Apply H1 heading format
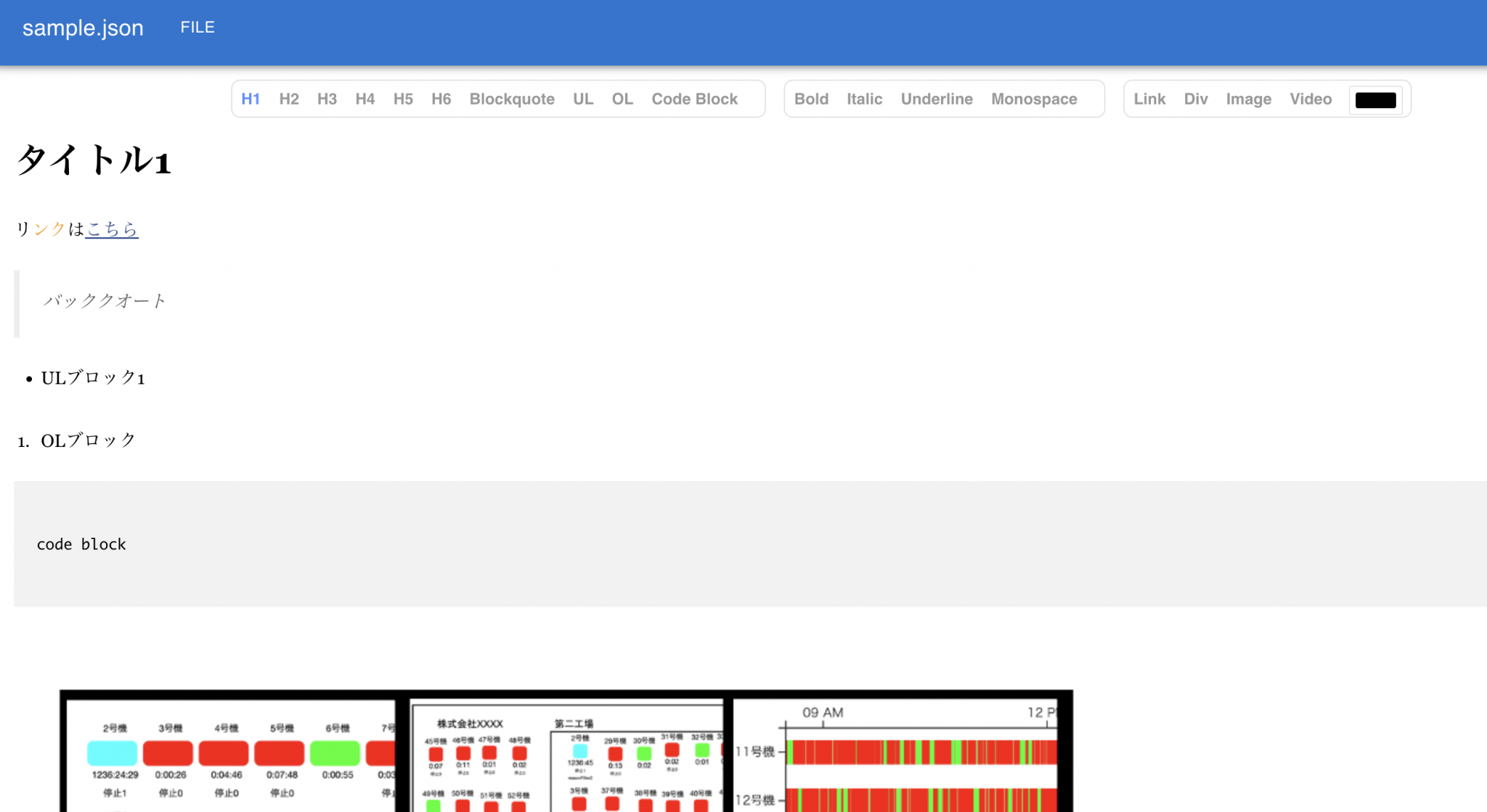This screenshot has height=812, width=1487. [251, 99]
